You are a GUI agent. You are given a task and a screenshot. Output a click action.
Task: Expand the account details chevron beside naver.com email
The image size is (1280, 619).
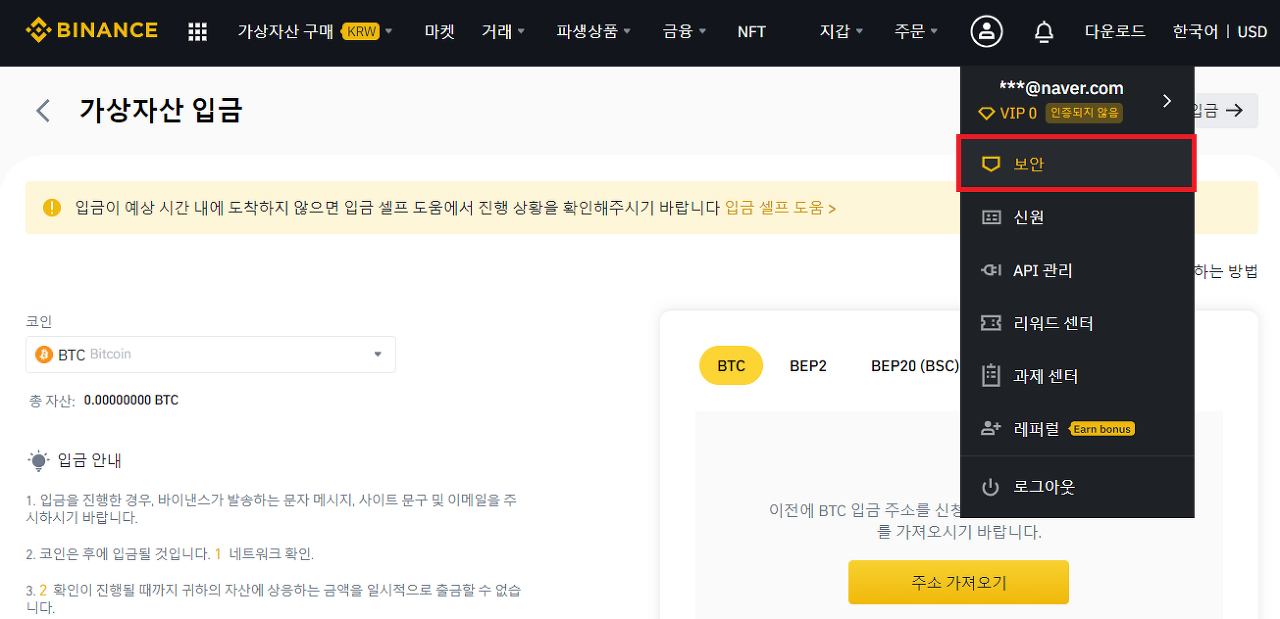(1166, 100)
